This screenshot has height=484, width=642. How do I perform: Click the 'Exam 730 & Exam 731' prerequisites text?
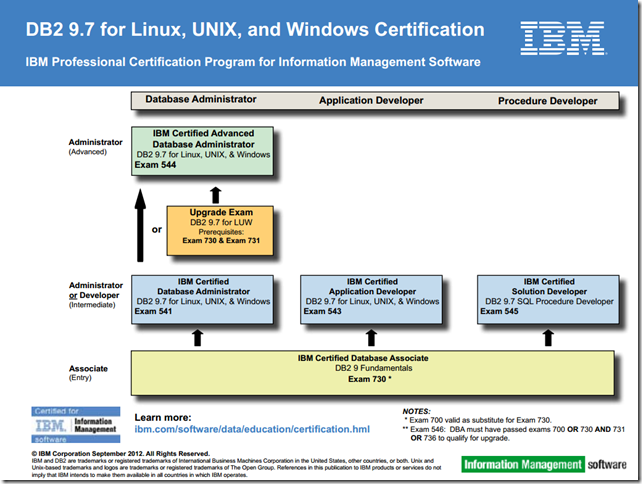(x=221, y=241)
